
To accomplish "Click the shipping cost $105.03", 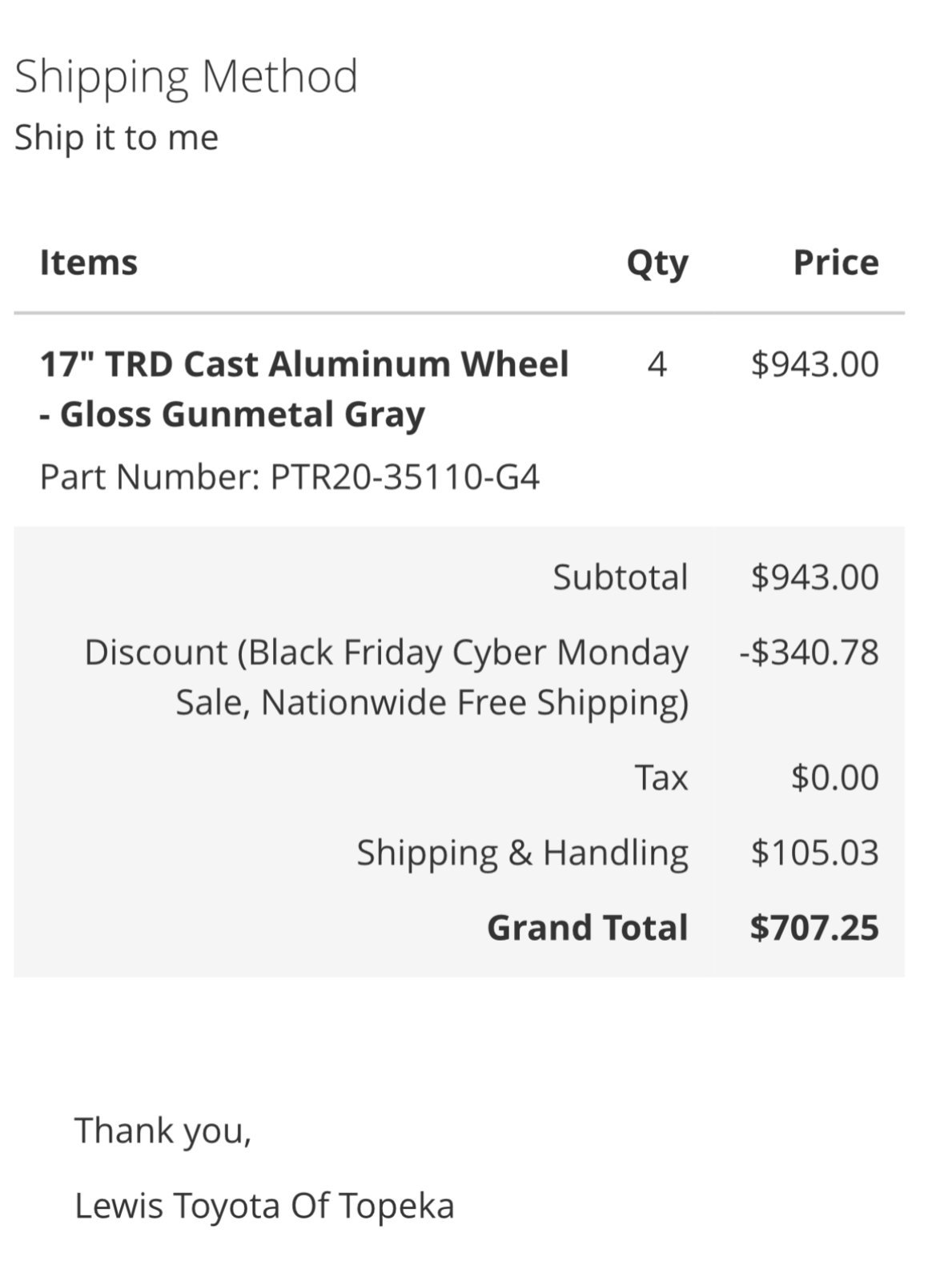I will click(x=815, y=853).
